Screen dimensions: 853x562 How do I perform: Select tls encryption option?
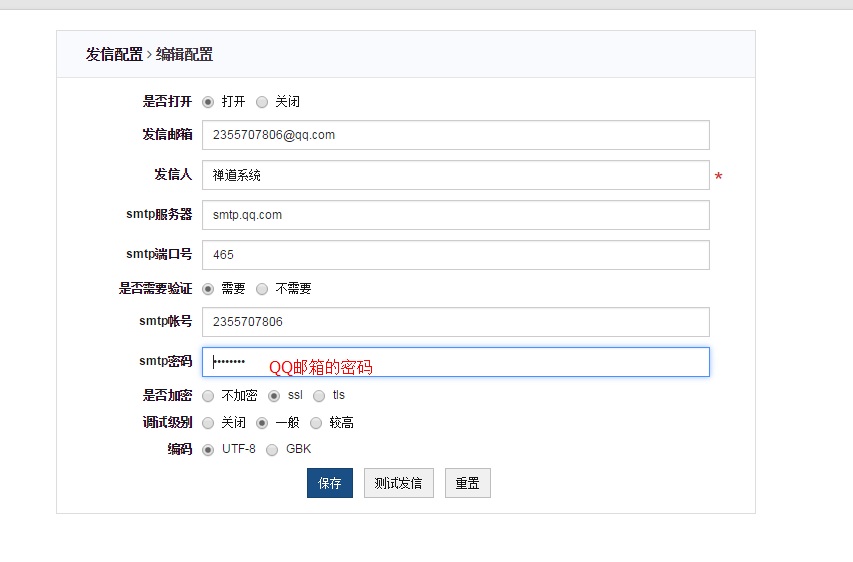[x=319, y=396]
